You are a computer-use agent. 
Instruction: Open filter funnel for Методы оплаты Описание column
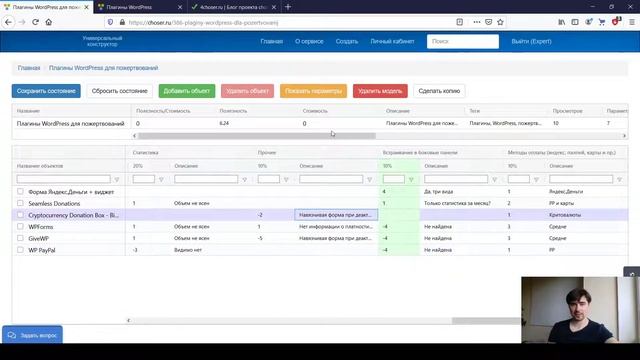click(x=619, y=180)
